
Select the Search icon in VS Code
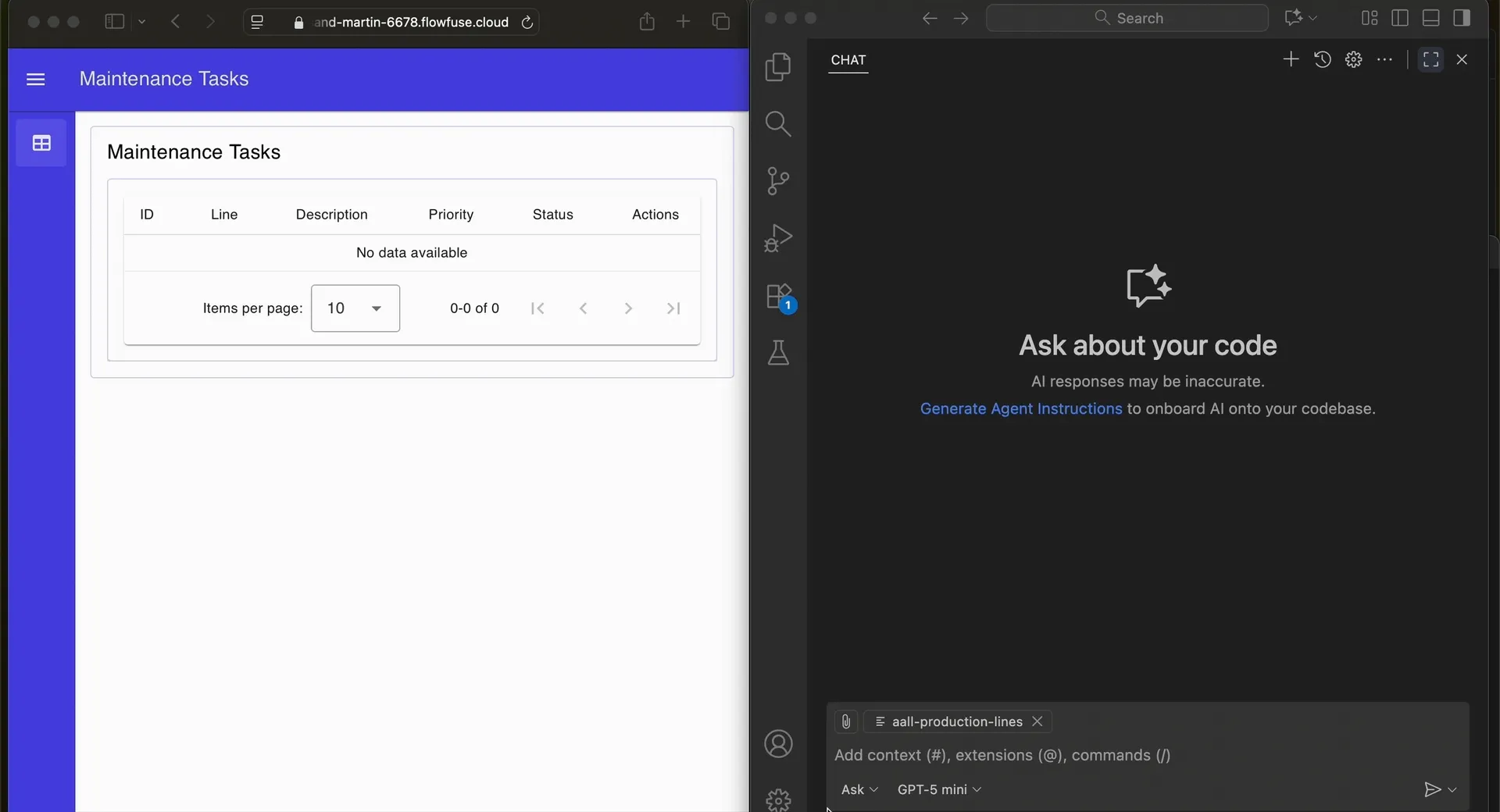[x=778, y=123]
